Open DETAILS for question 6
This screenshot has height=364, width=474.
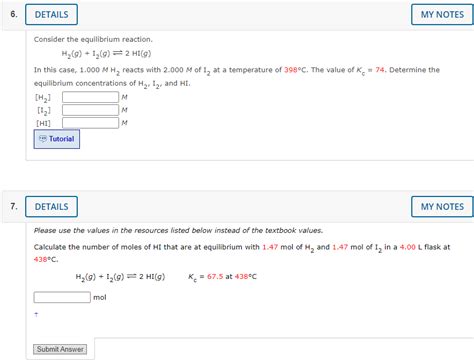(51, 15)
